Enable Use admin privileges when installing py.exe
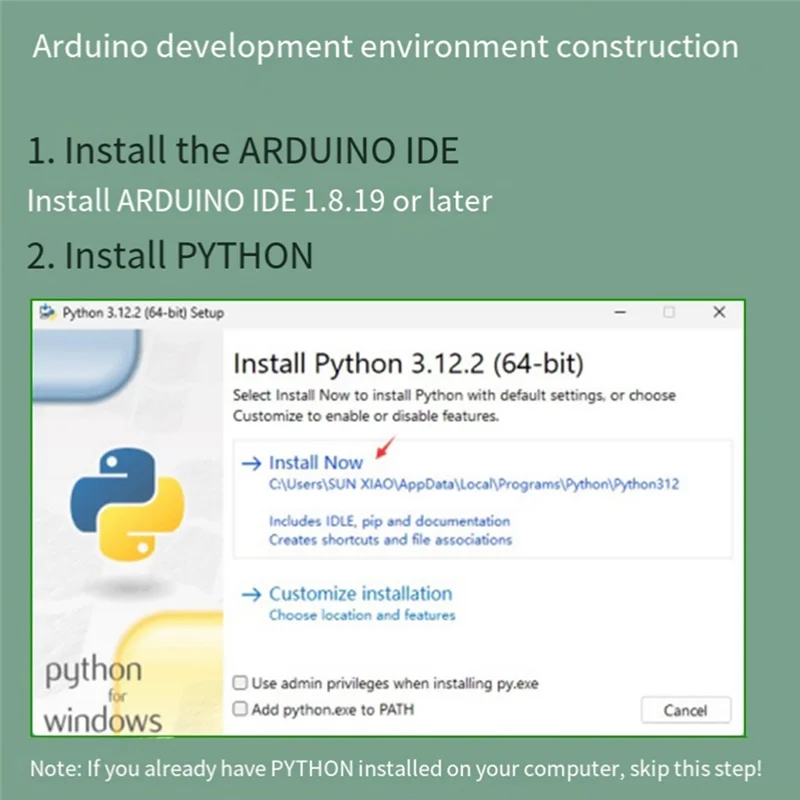Viewport: 800px width, 800px height. 240,683
